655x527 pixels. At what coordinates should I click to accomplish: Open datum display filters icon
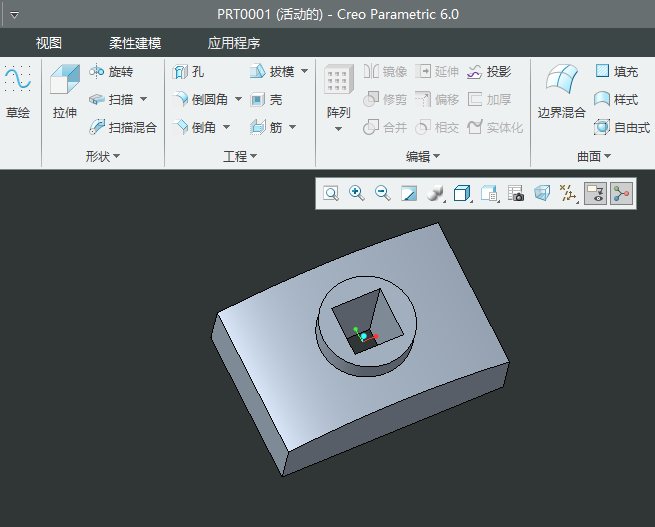[x=568, y=194]
